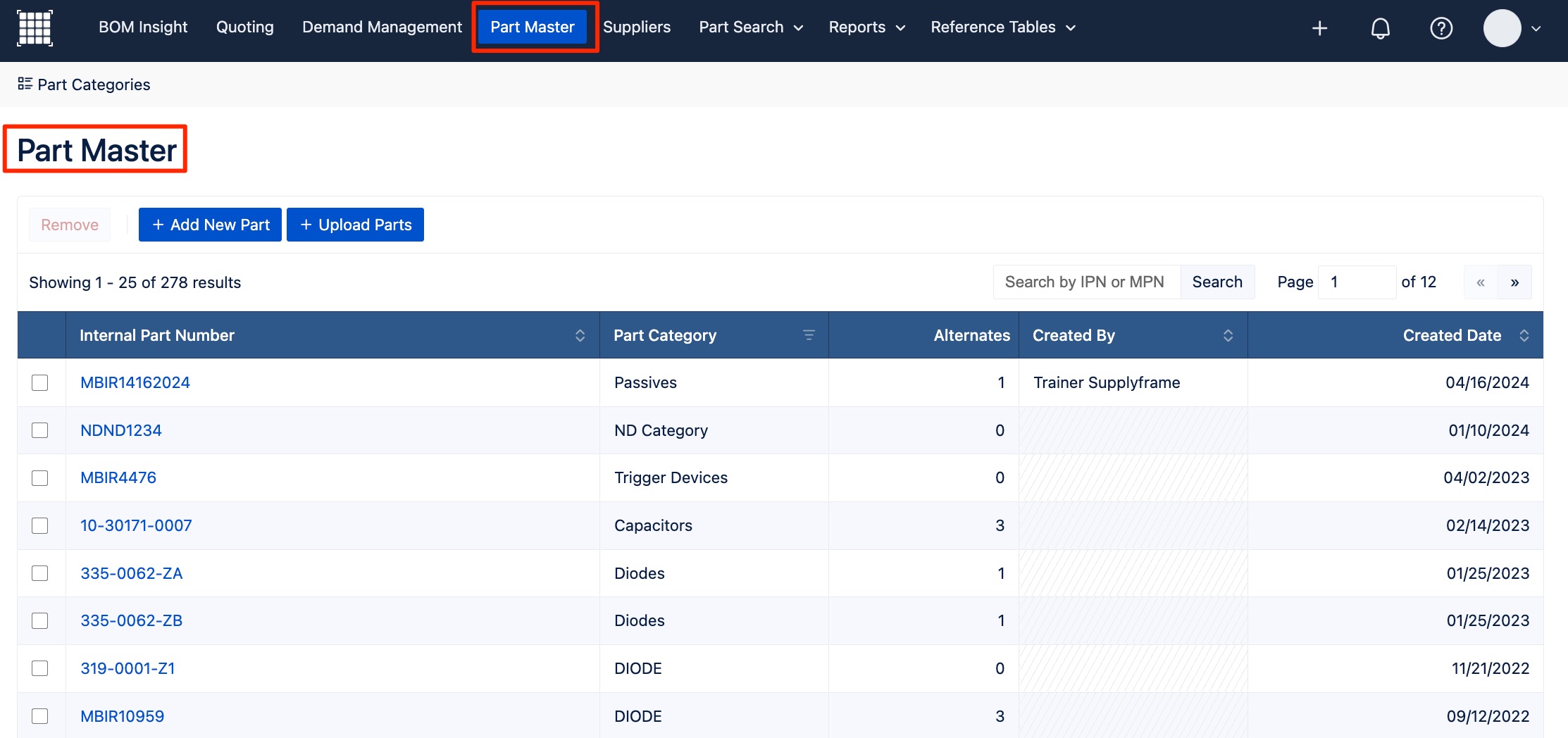Tick the checkbox for 10-30171-0007
The height and width of the screenshot is (738, 1568).
(x=40, y=525)
